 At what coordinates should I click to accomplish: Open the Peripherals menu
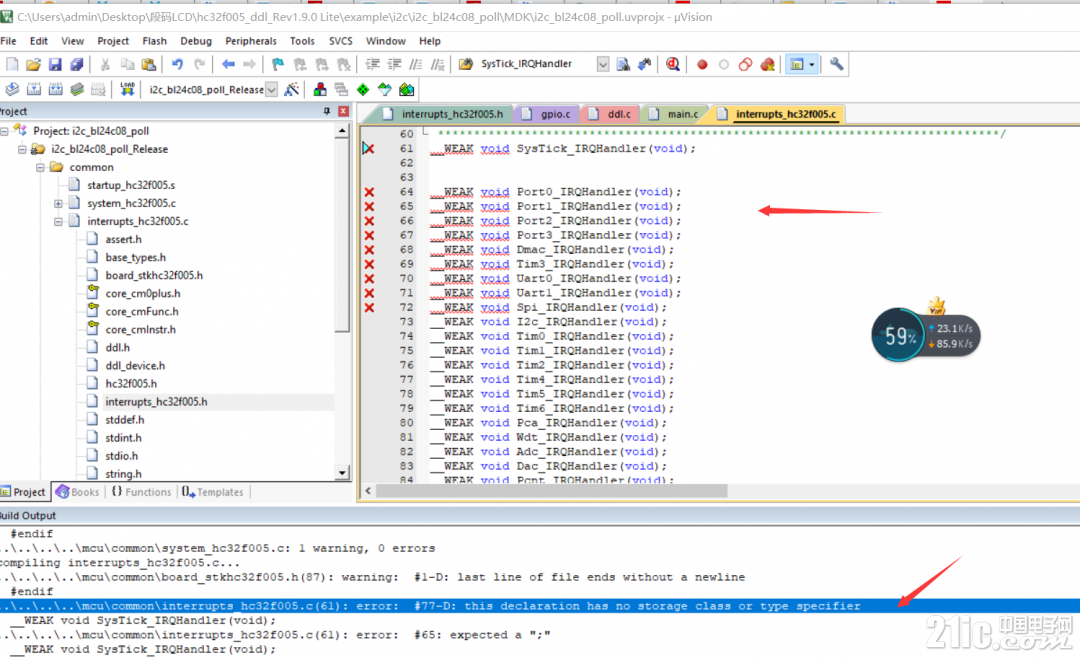point(251,41)
